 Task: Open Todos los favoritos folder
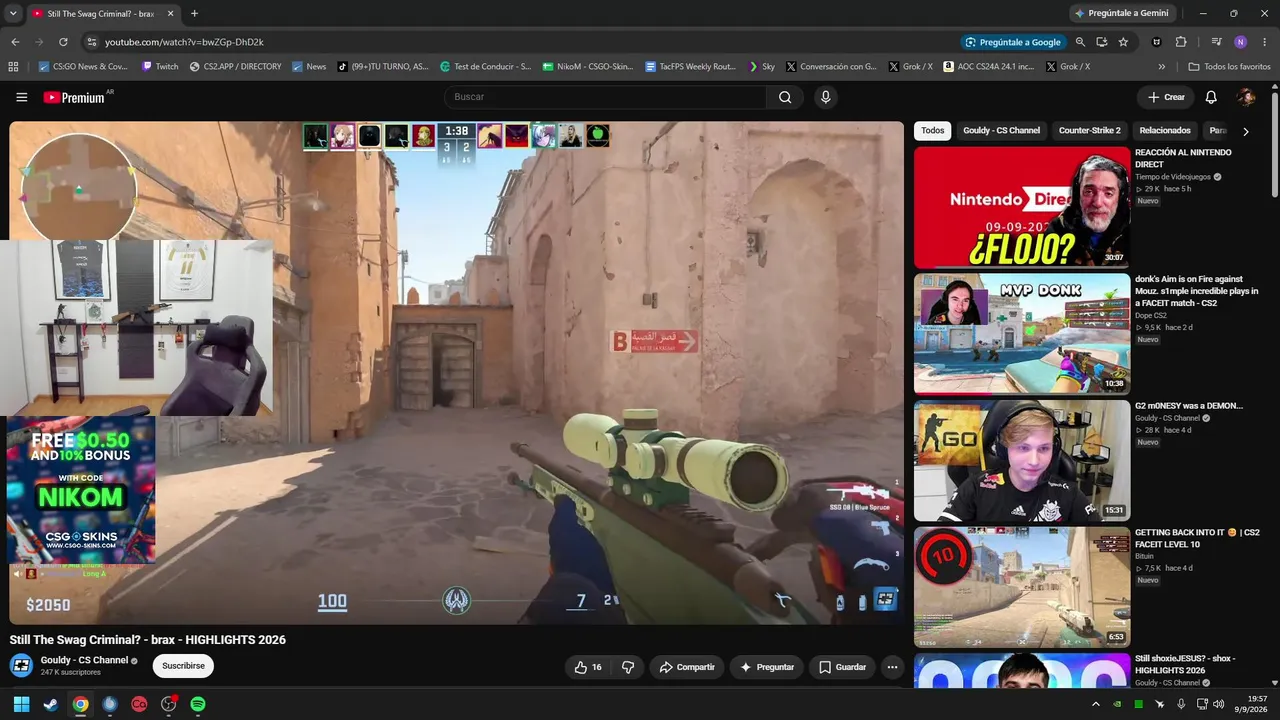tap(1229, 66)
